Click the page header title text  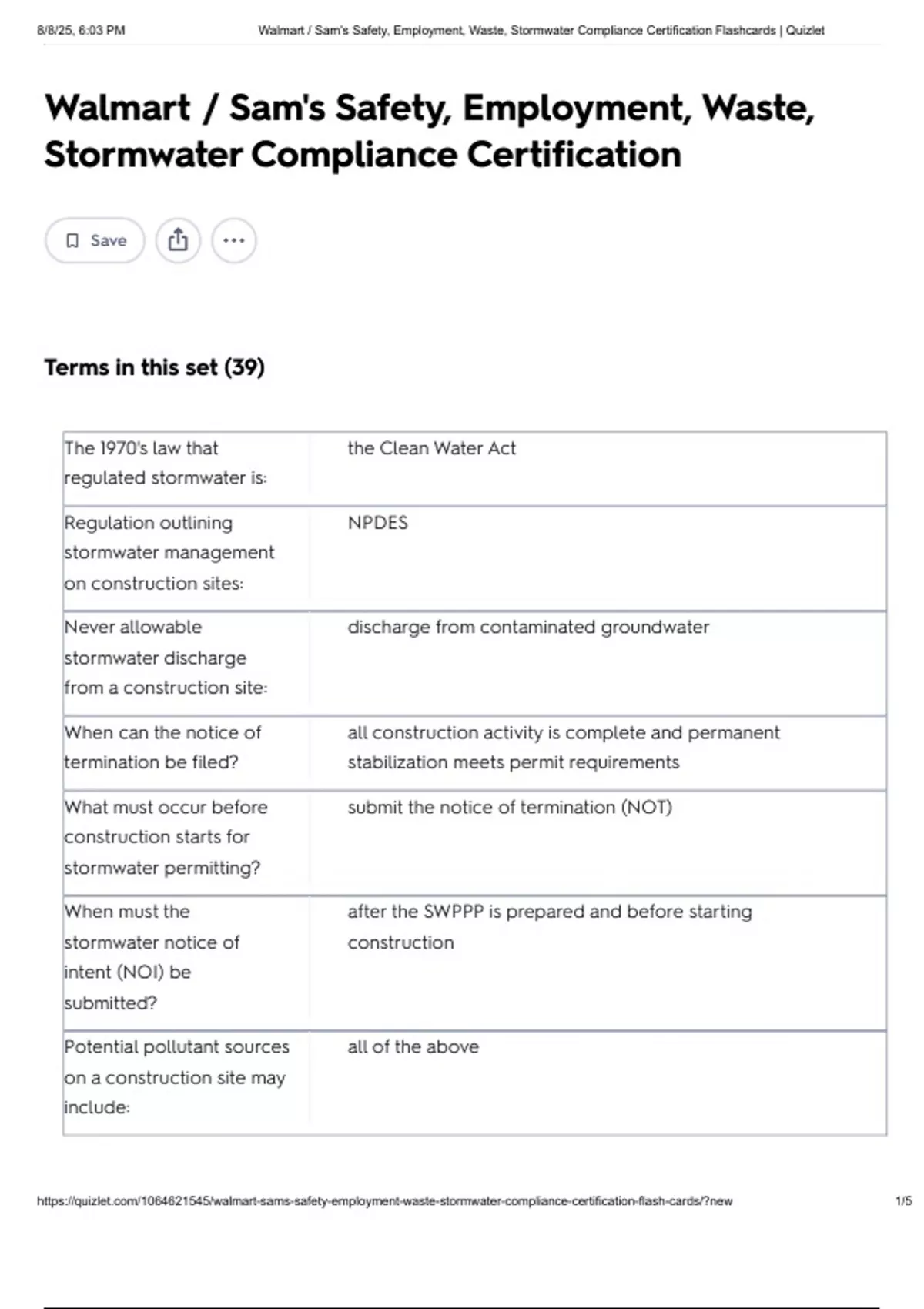tap(541, 31)
